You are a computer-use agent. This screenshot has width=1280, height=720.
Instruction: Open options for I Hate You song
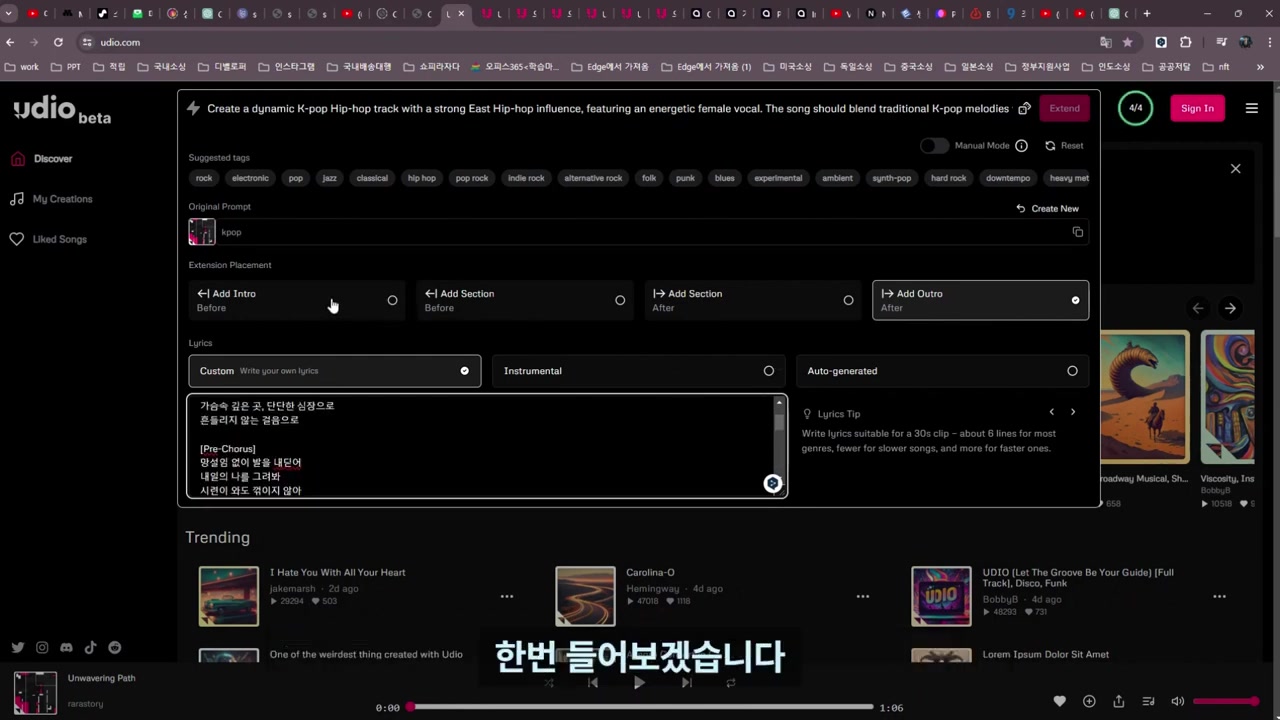[x=507, y=597]
